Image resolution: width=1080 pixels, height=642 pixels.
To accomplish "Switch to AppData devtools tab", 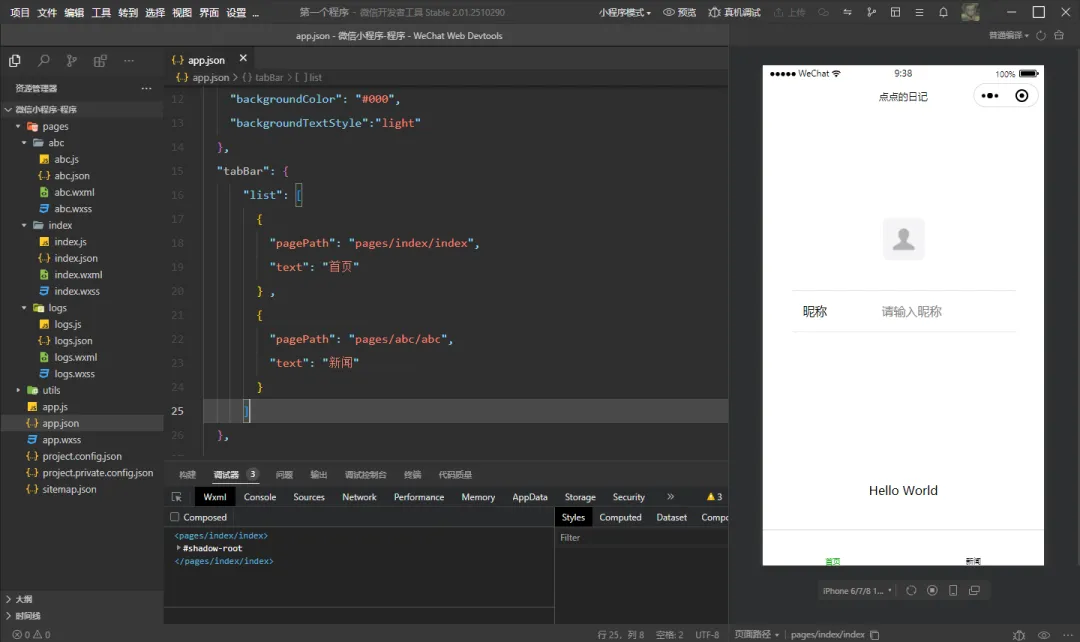I will [x=530, y=497].
